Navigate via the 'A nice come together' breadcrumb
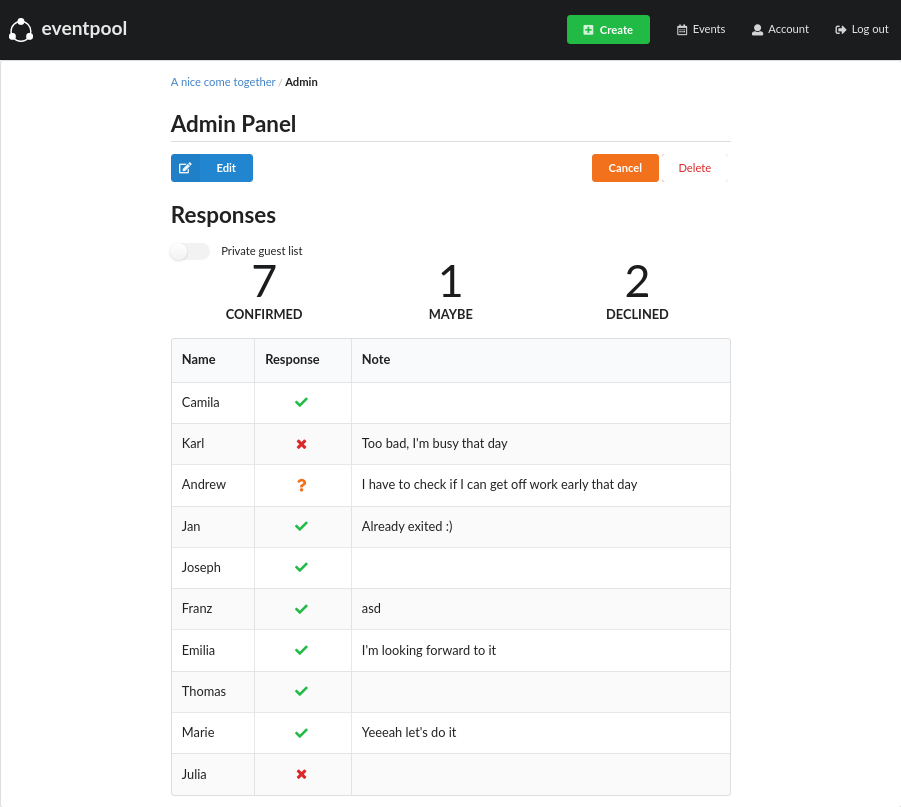 click(222, 81)
